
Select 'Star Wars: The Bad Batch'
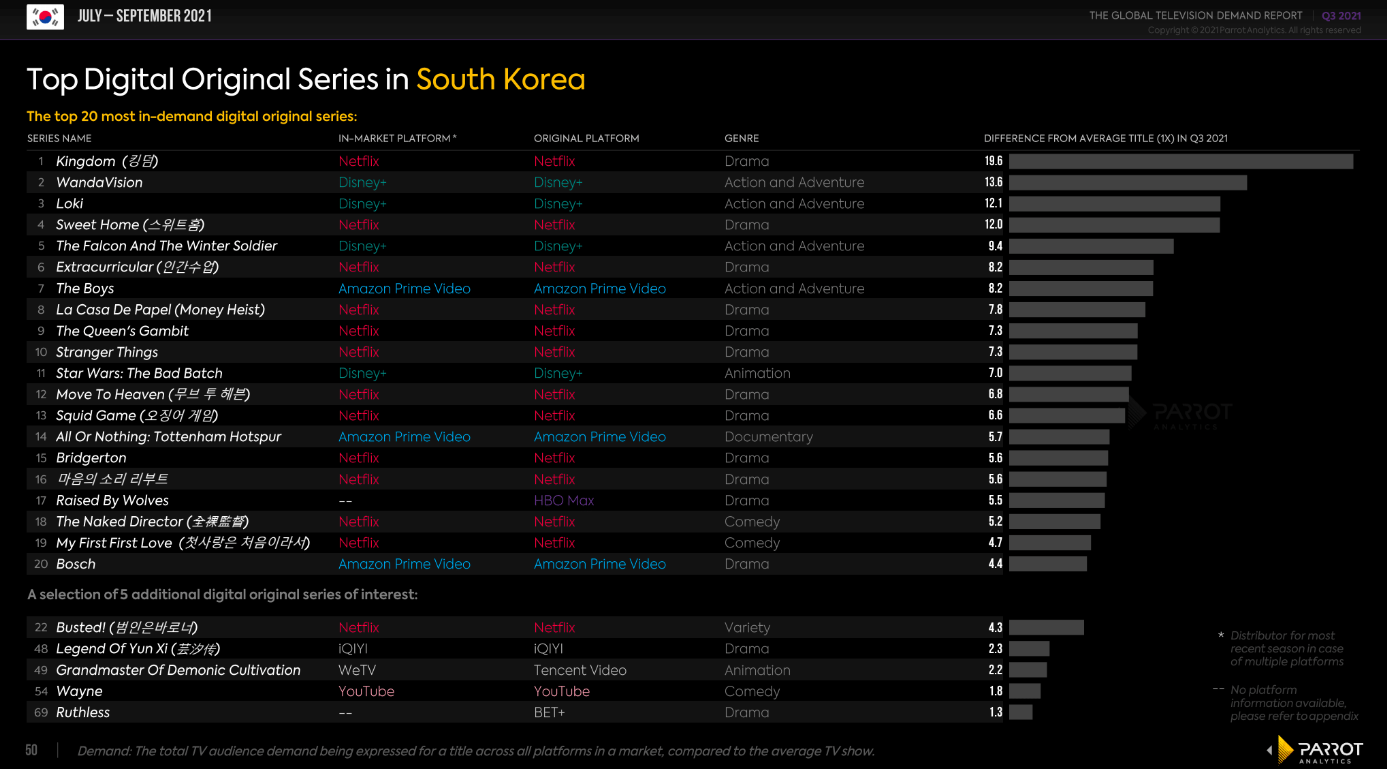[139, 373]
